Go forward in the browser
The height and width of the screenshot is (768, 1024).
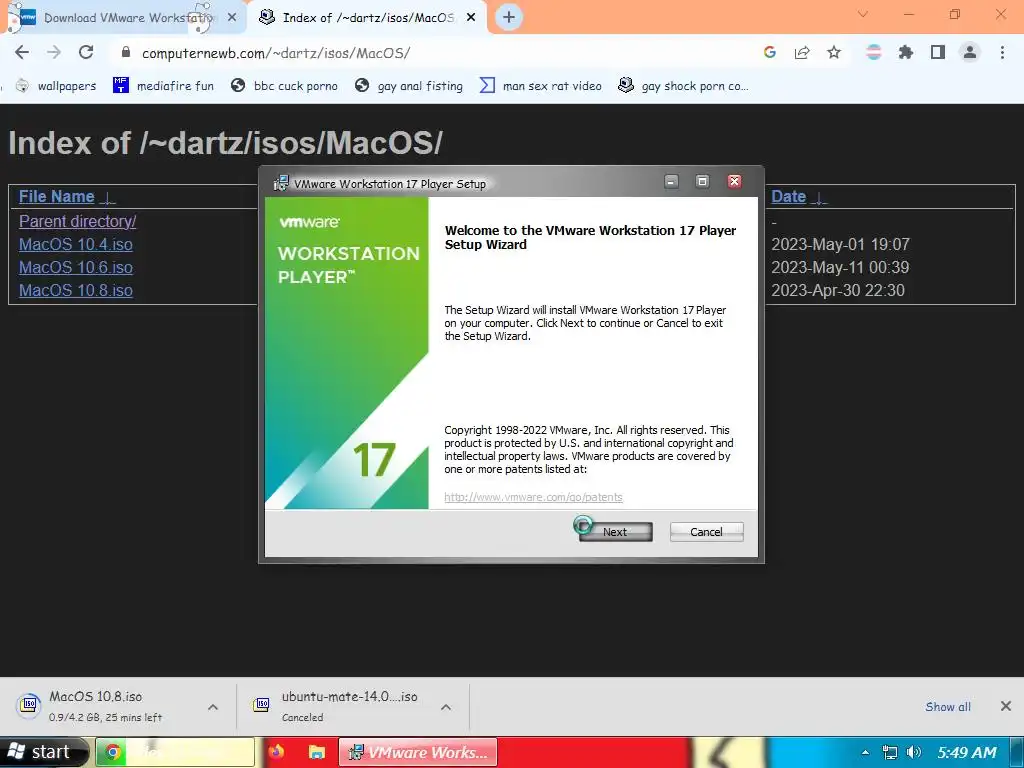(54, 52)
